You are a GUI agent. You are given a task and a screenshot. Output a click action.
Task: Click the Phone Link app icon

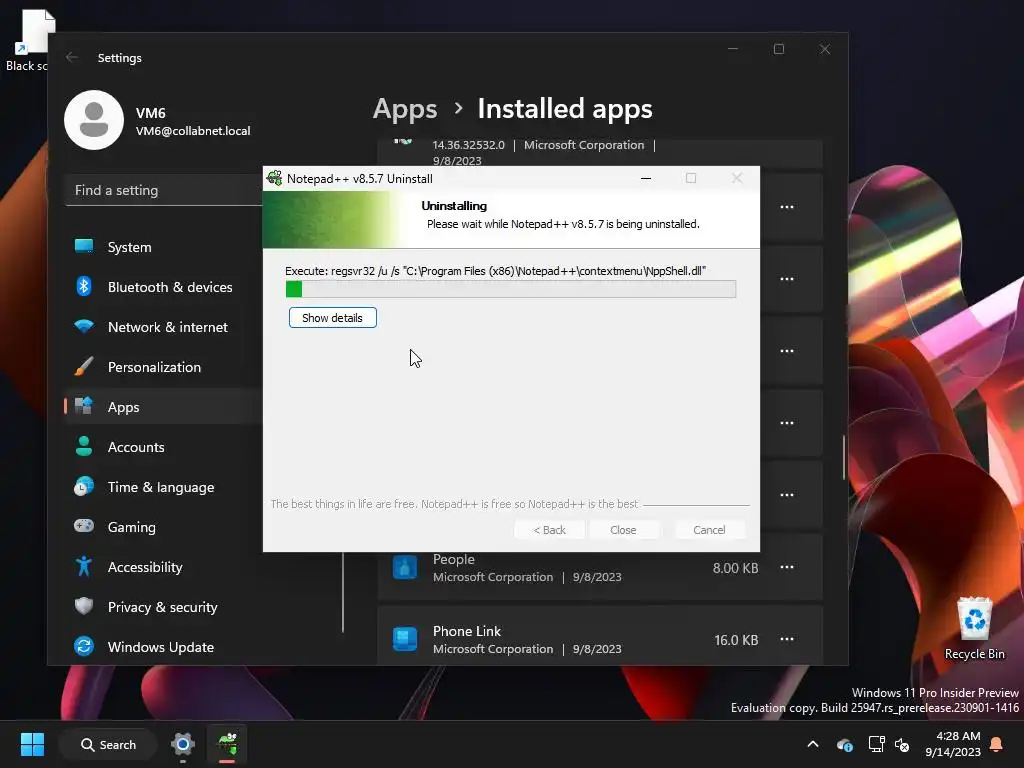[405, 639]
